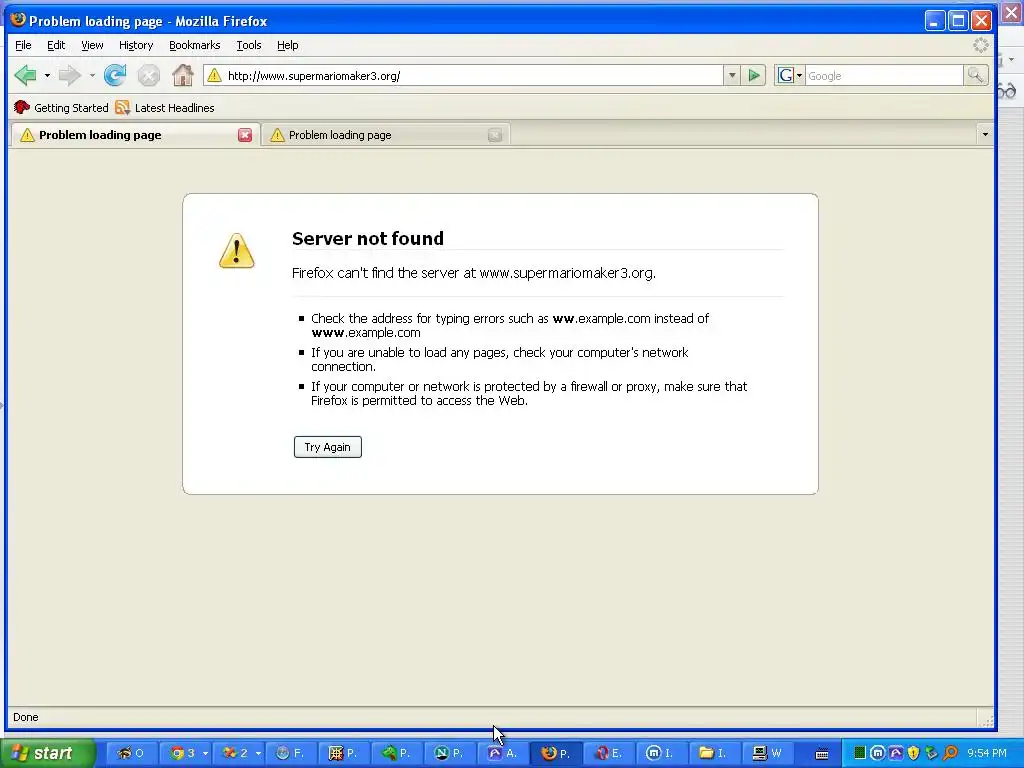1024x768 pixels.
Task: Click the Server not found heading
Action: point(368,238)
